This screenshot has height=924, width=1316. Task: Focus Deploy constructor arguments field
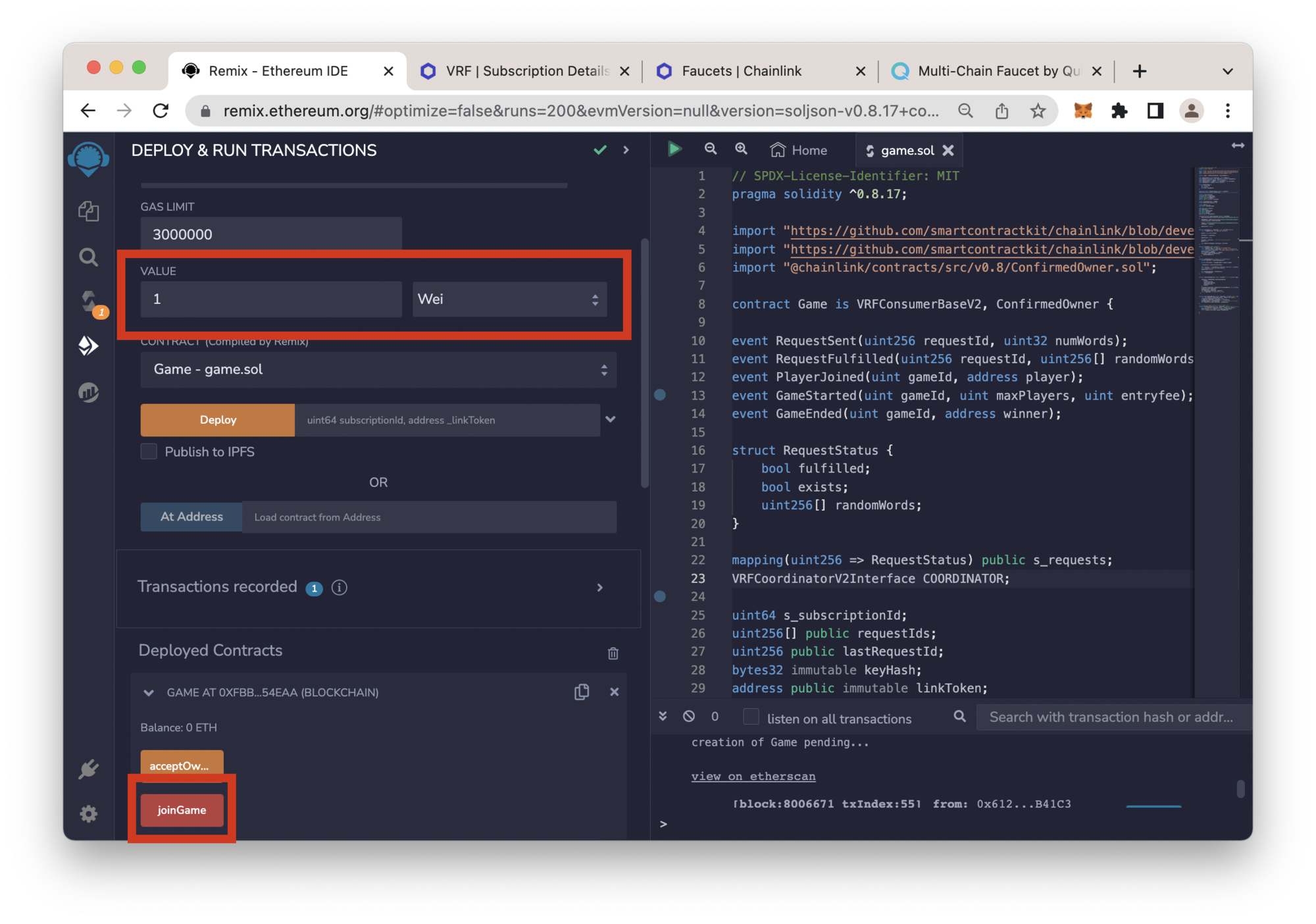coord(447,420)
